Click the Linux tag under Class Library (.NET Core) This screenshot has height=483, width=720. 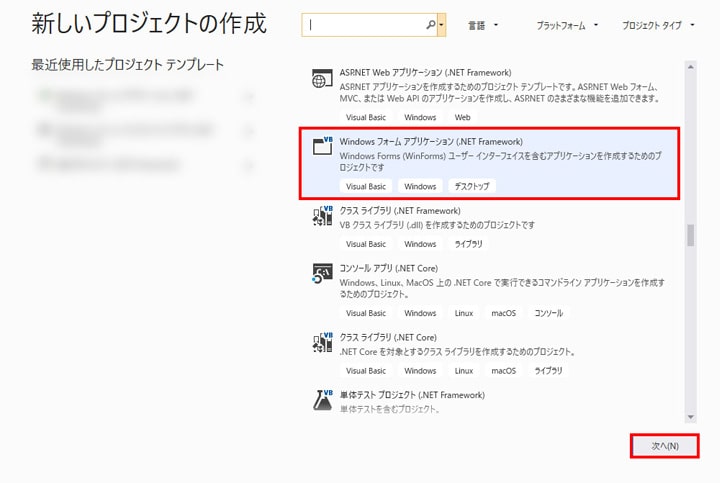(464, 371)
